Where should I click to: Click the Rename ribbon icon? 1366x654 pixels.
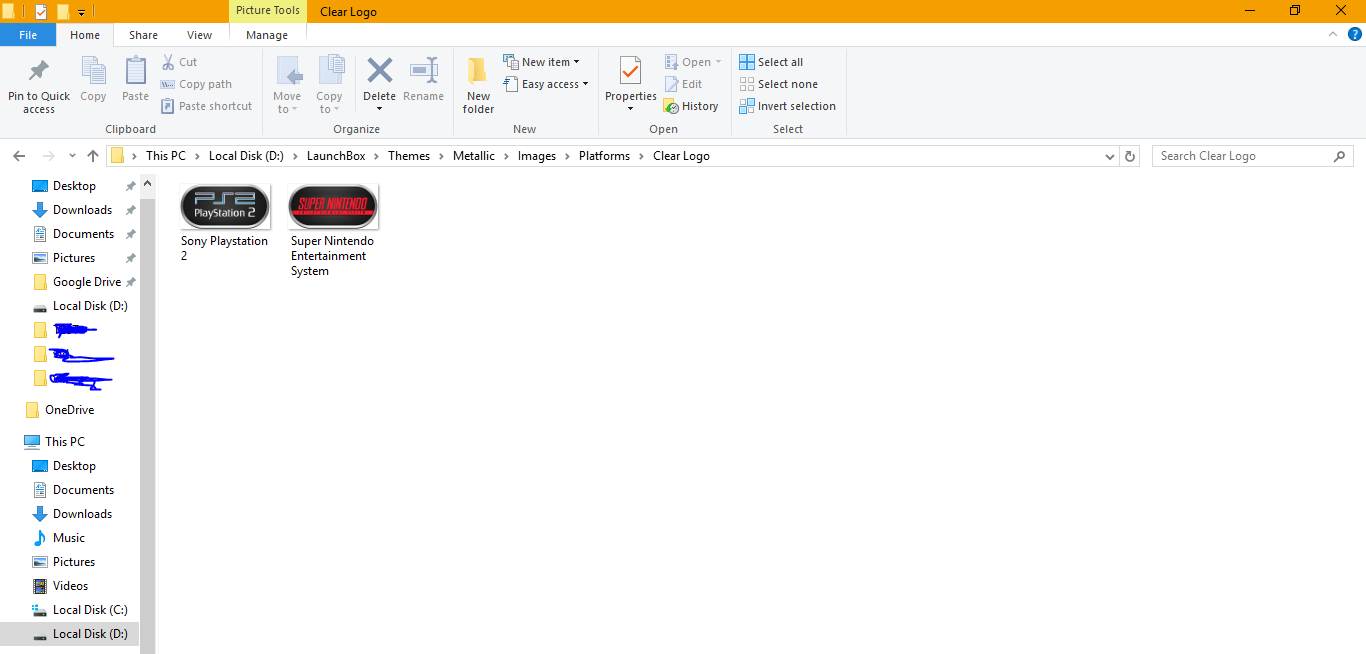pos(424,71)
